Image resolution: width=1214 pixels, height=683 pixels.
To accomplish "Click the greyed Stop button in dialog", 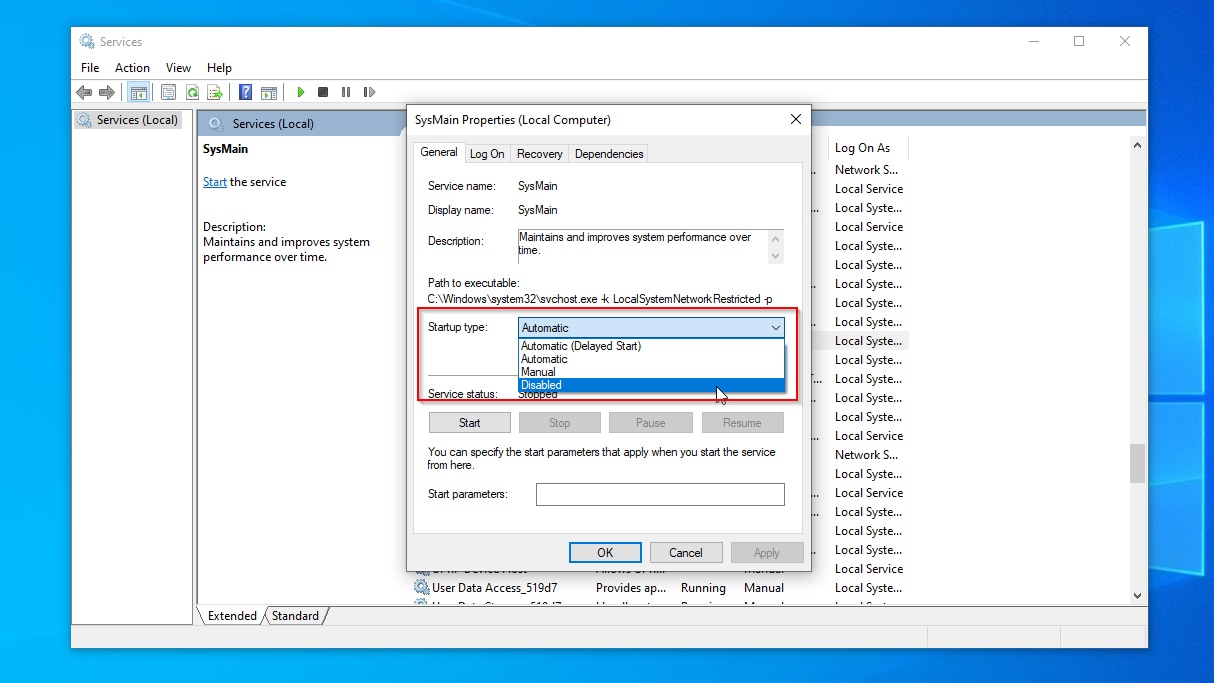I will (x=560, y=423).
